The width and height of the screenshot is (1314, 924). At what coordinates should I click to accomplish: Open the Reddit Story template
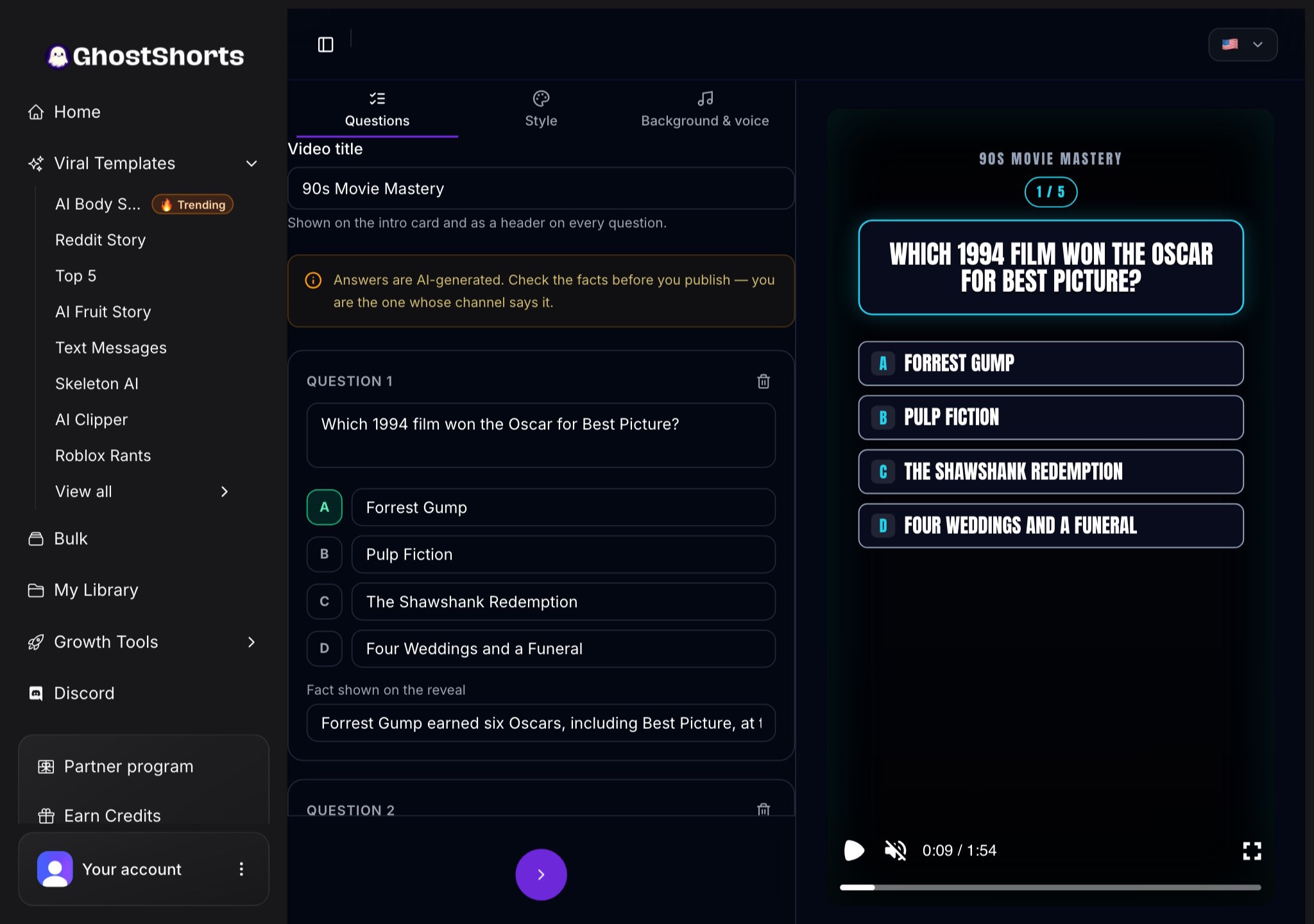click(x=101, y=240)
